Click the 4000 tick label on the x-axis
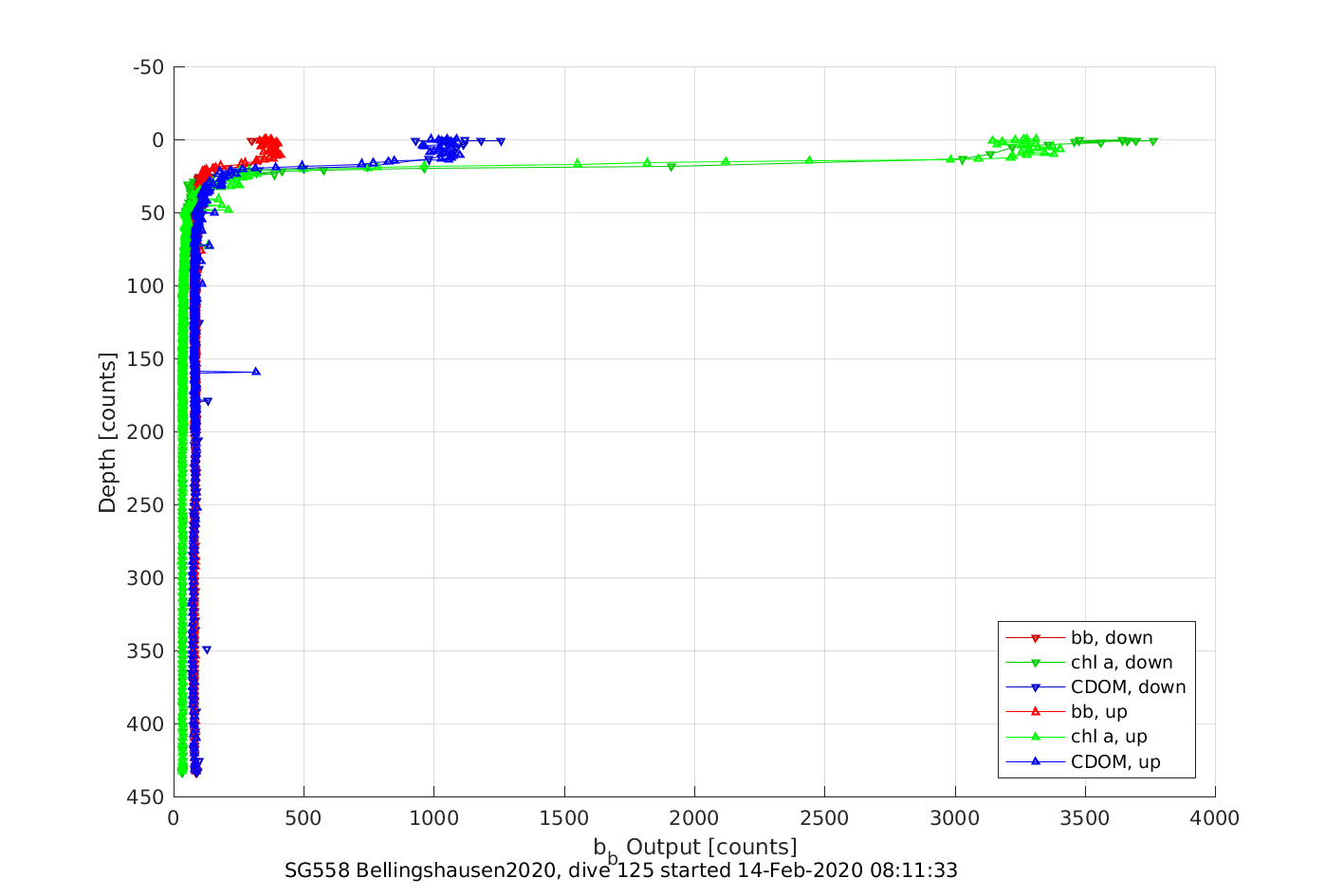 tap(1215, 818)
